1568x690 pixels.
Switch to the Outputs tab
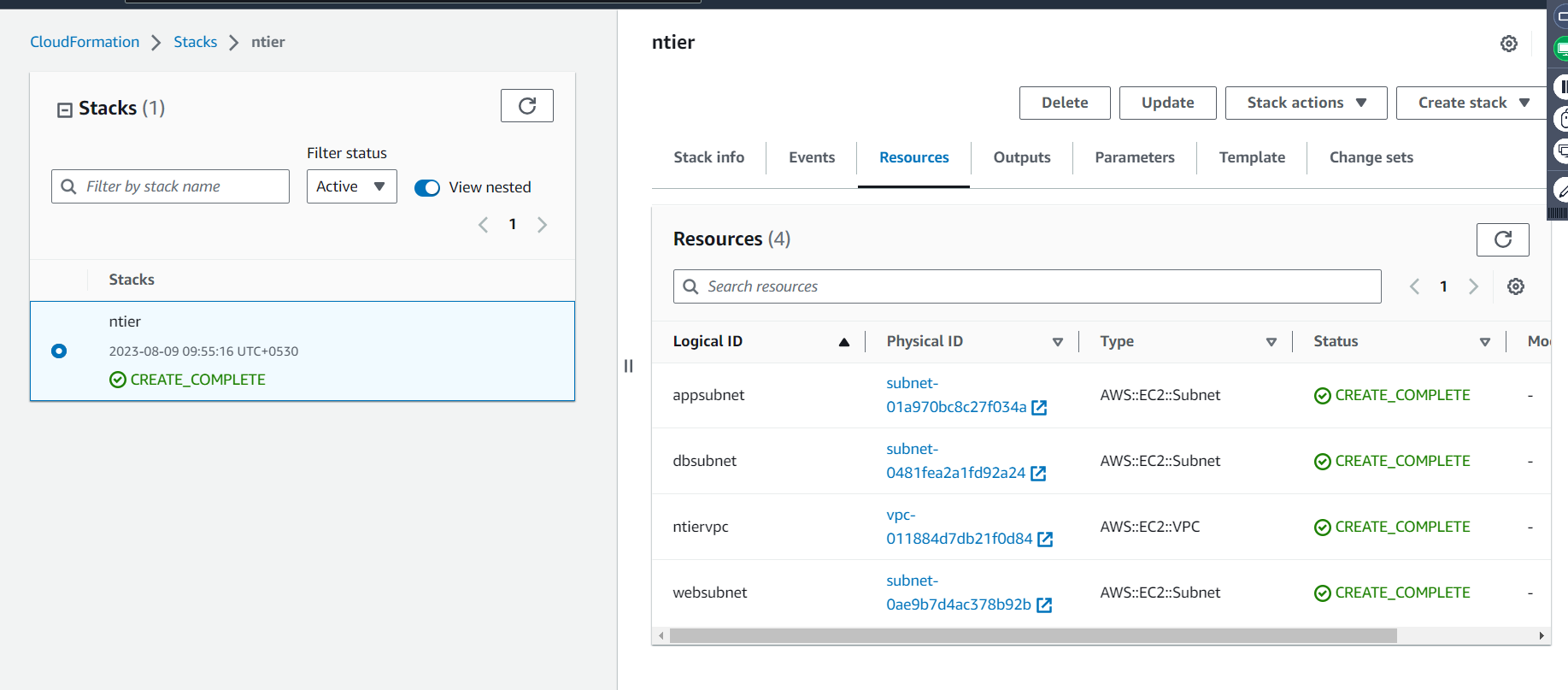pyautogui.click(x=1022, y=157)
